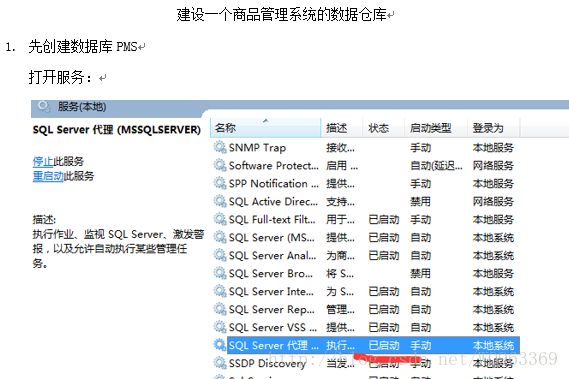Screen dimensions: 569x379
Task: Select the SSDP Discovery service row
Action: pyautogui.click(x=366, y=363)
